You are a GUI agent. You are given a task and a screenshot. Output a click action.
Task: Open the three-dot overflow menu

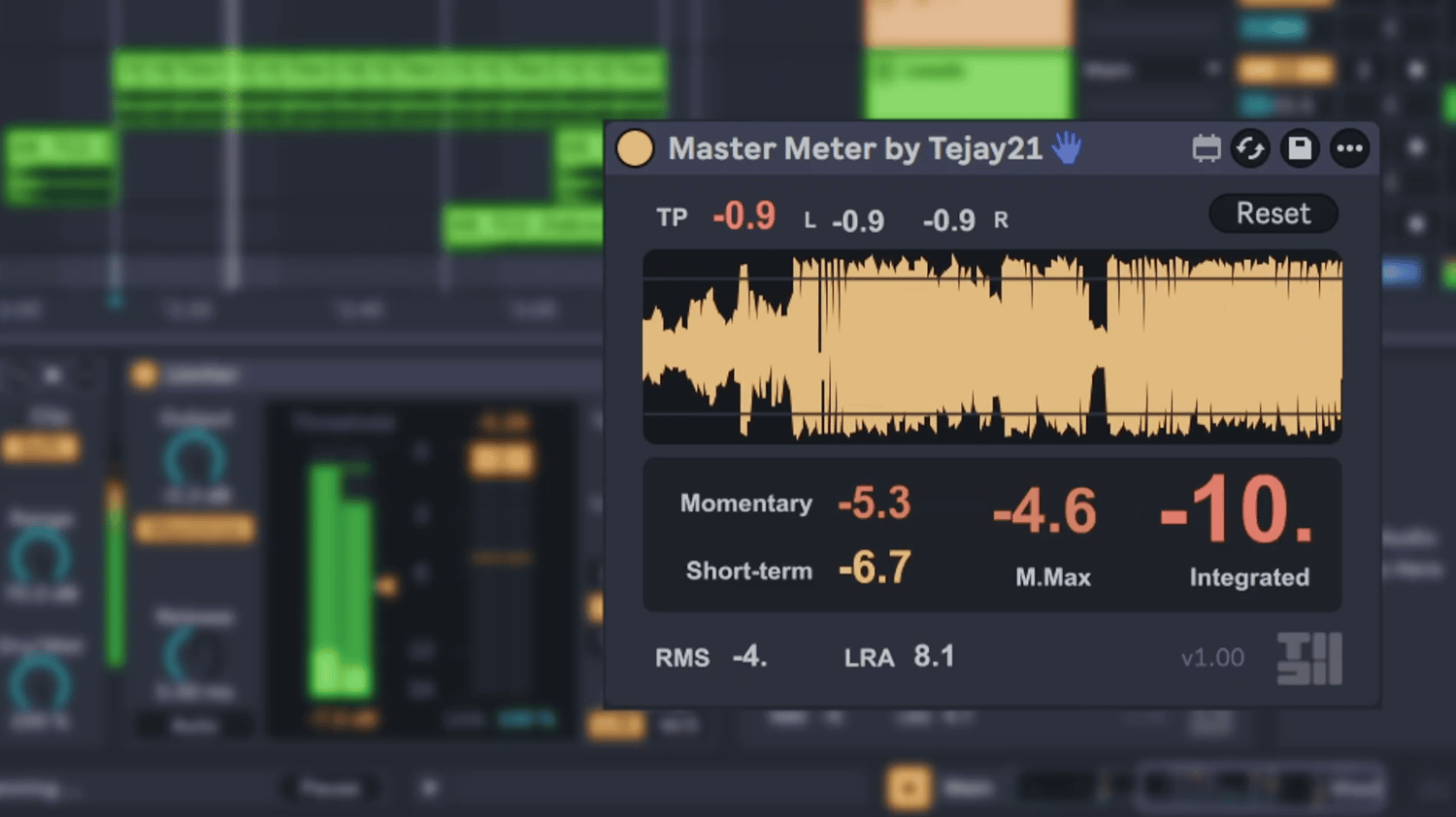(x=1349, y=147)
